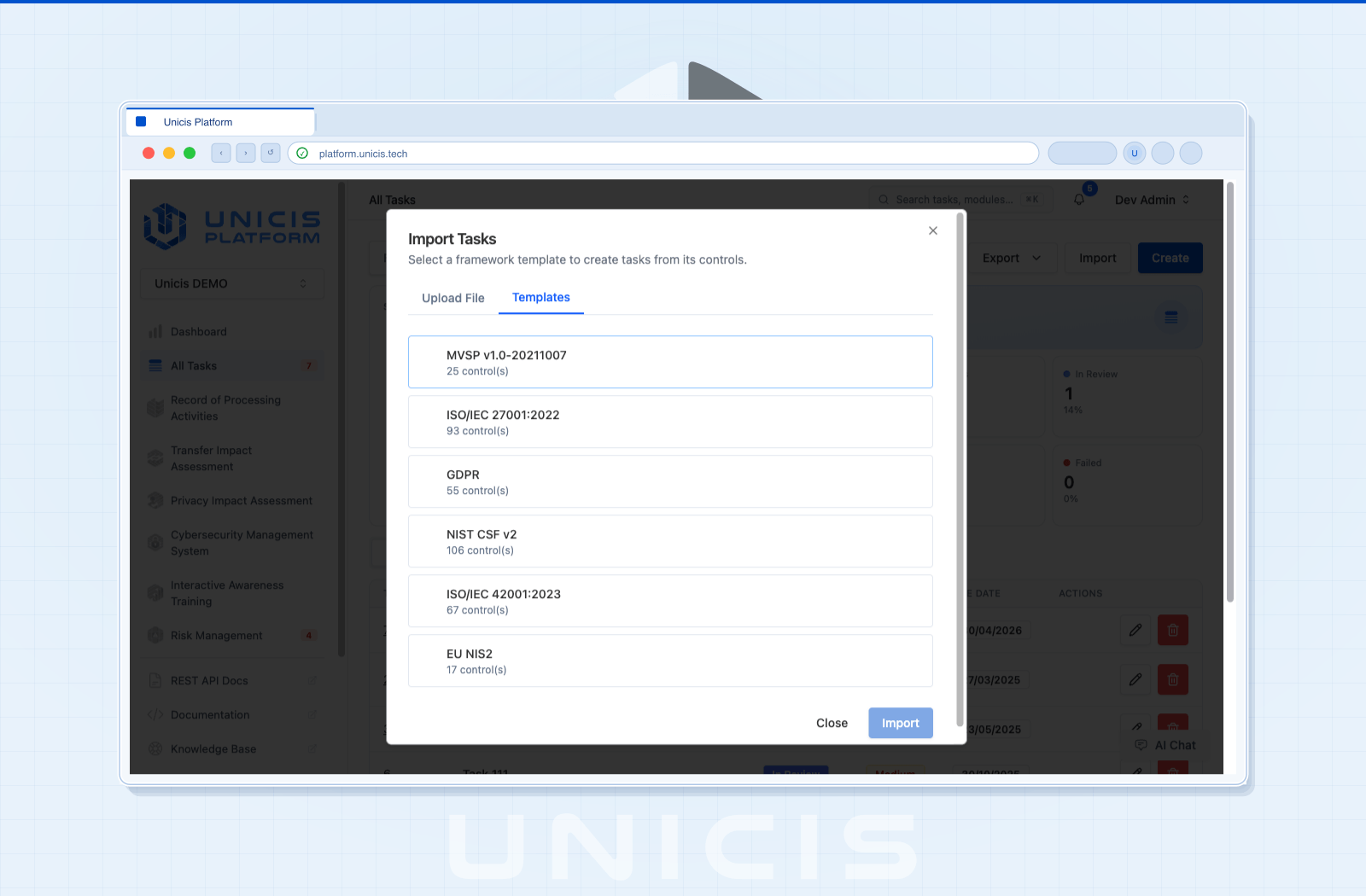Viewport: 1366px width, 896px height.
Task: Open the Export dropdown
Action: pos(1012,258)
